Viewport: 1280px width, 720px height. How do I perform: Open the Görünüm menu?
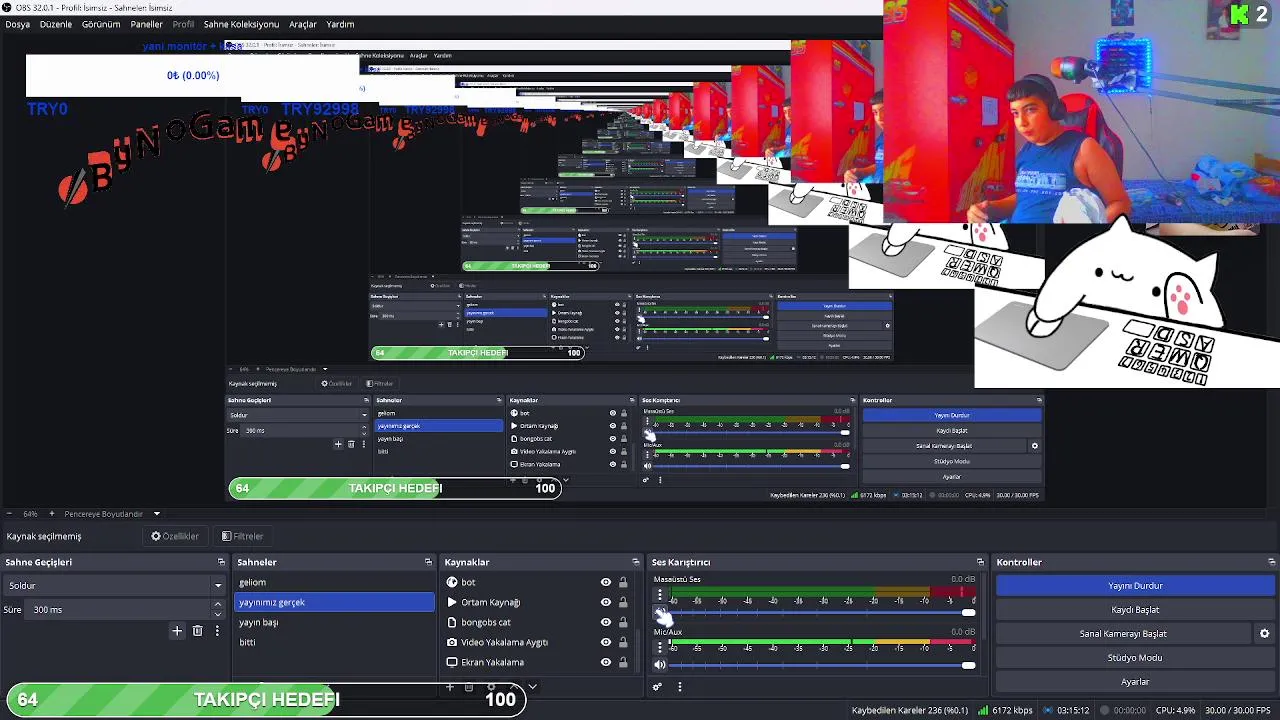tap(101, 24)
